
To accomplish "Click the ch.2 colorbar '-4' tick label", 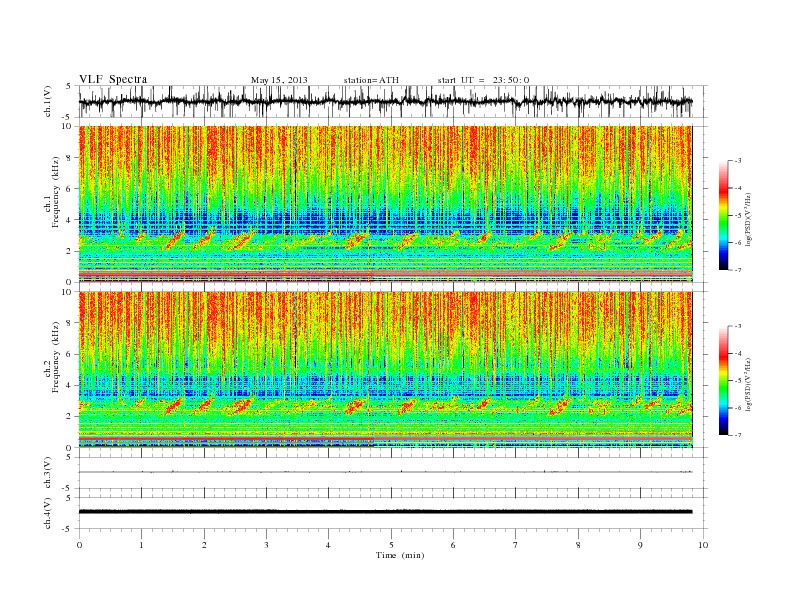I will (x=738, y=354).
